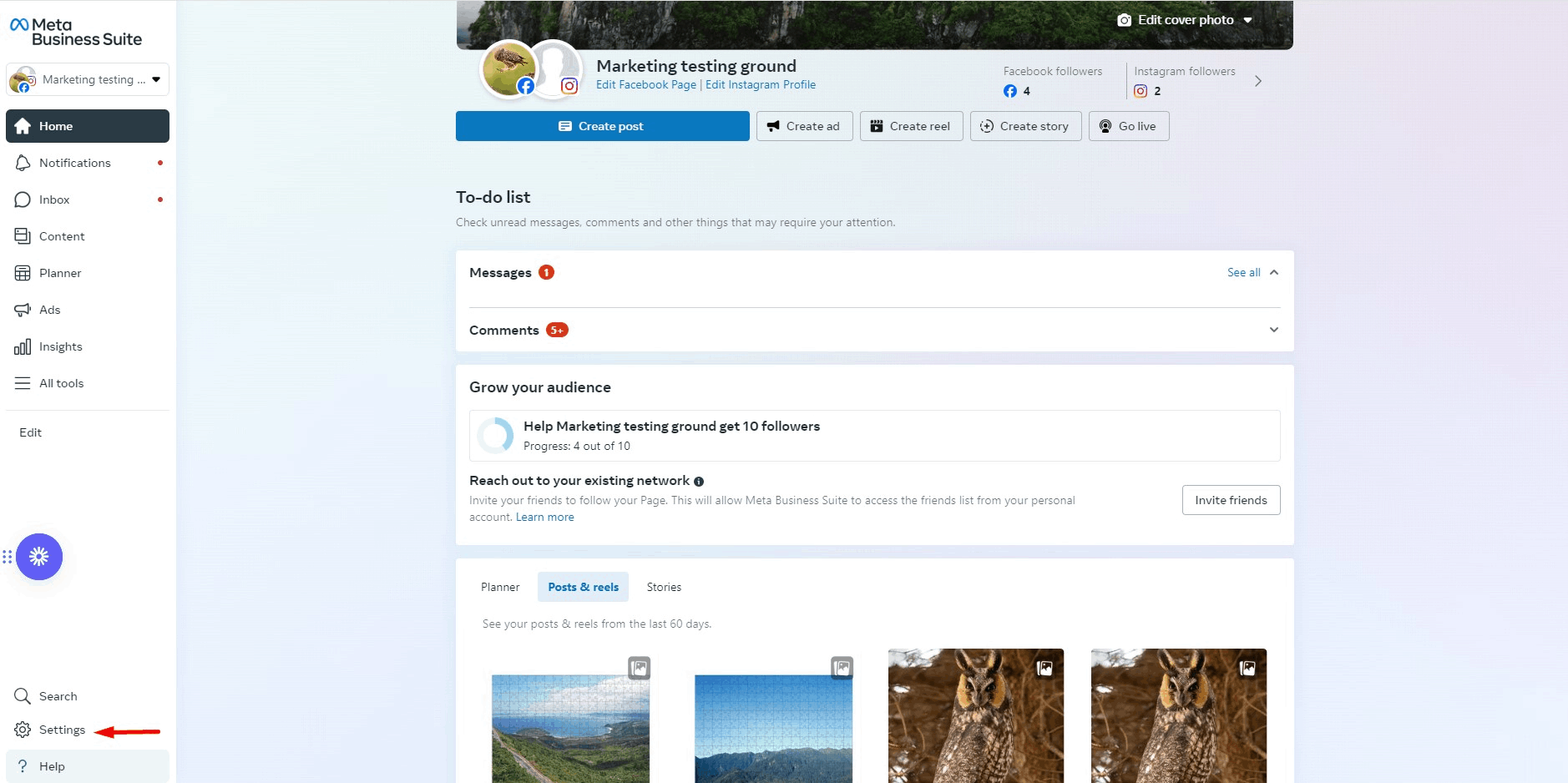Open the Notifications bell icon
1568x783 pixels.
(23, 163)
